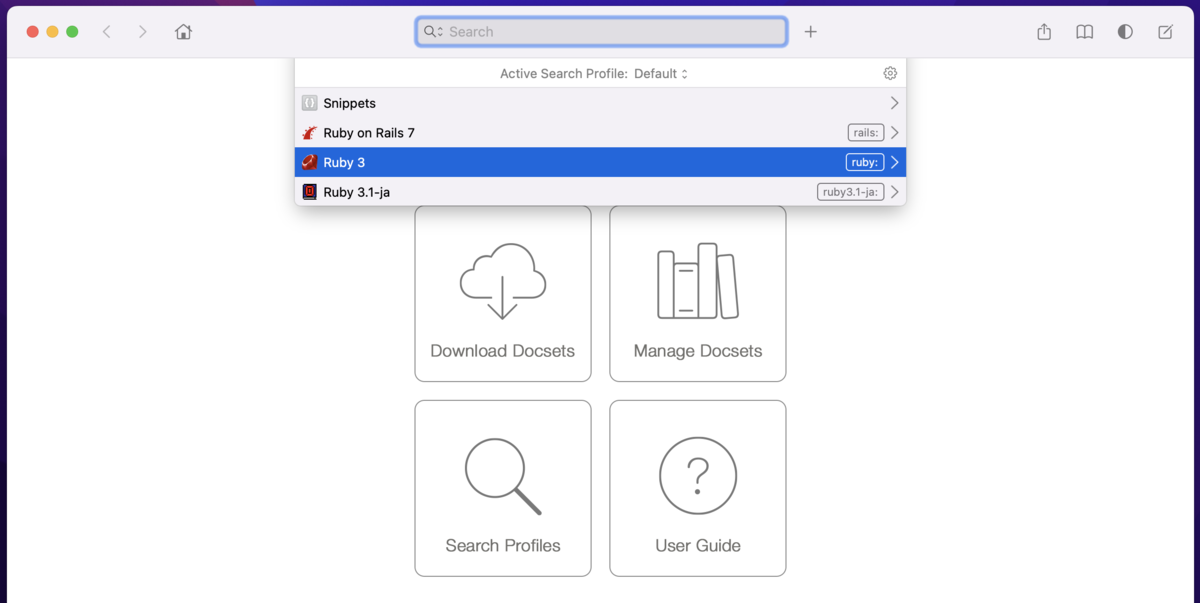The width and height of the screenshot is (1200, 603).
Task: Click the Ruby on Rails 7 icon
Action: pos(310,133)
